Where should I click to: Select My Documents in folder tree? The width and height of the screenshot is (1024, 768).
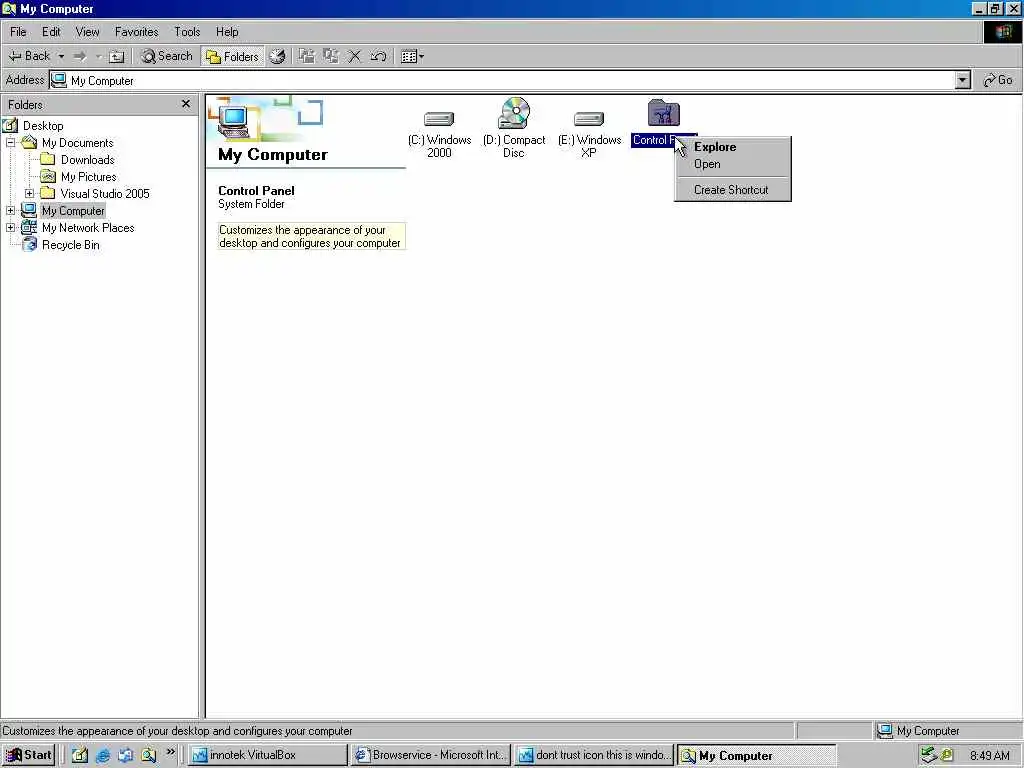77,142
